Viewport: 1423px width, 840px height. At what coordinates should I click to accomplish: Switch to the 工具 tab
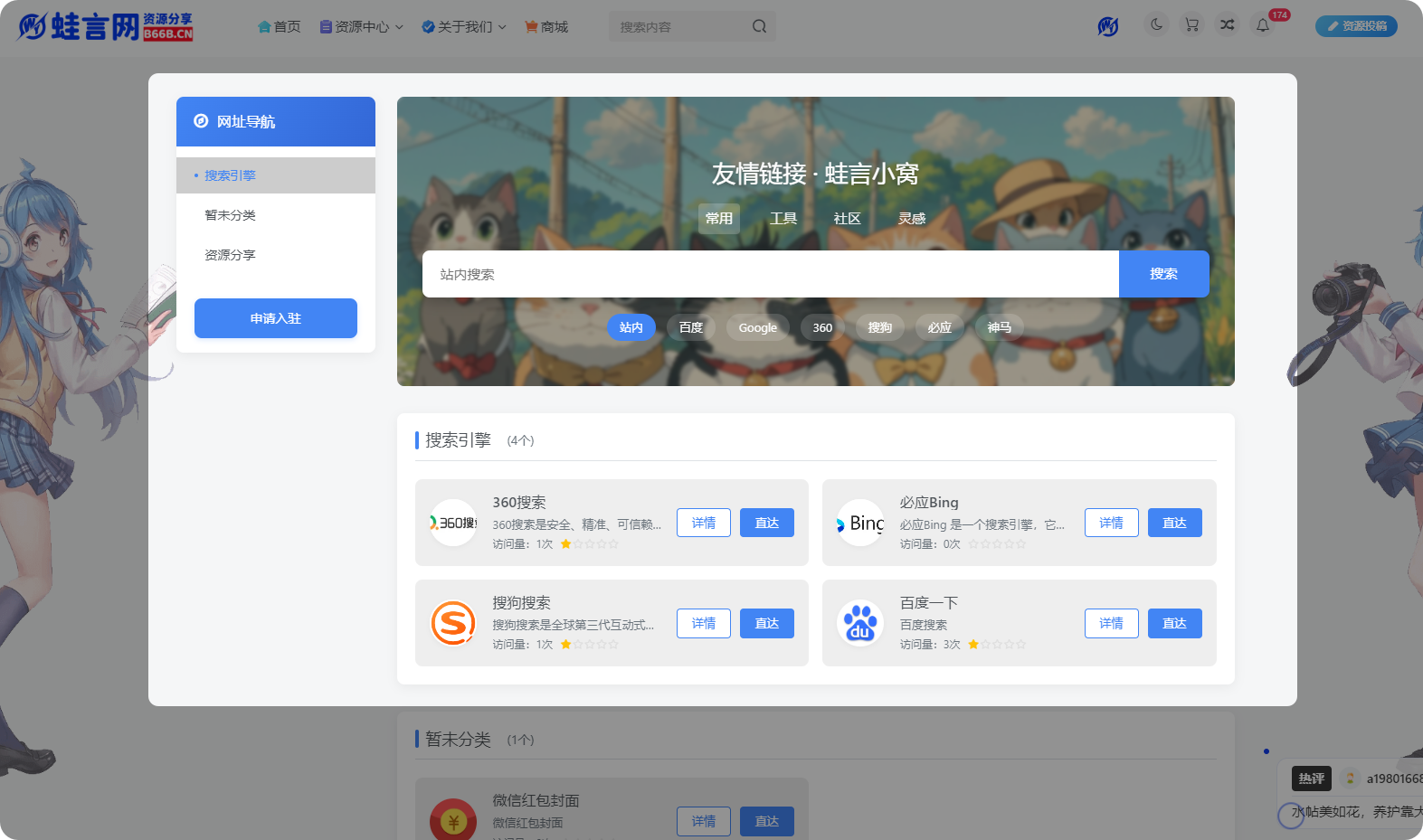pos(783,219)
